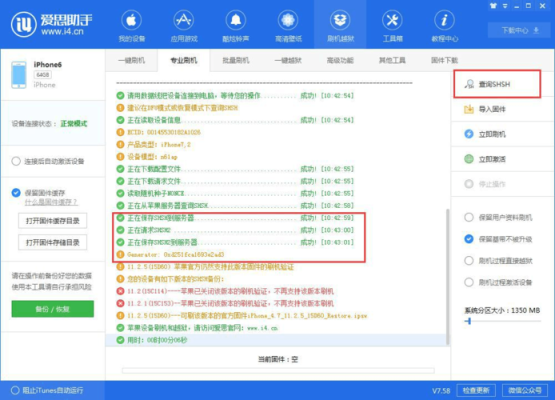Uncheck 保留固件缓存 checkbox
Image resolution: width=555 pixels, height=400 pixels.
(x=16, y=193)
